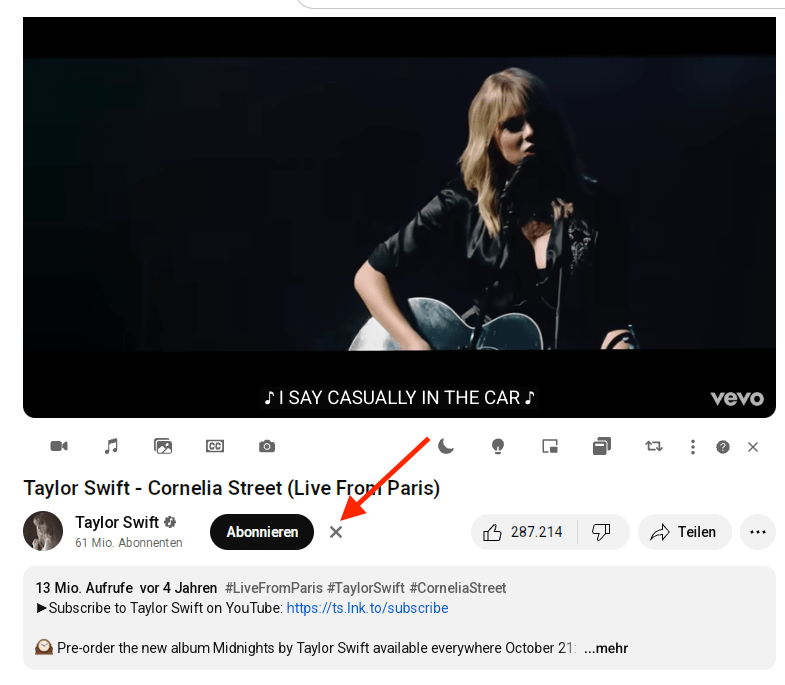Screen dimensions: 785x685
Task: Click the Taylor Swift channel name
Action: point(117,522)
